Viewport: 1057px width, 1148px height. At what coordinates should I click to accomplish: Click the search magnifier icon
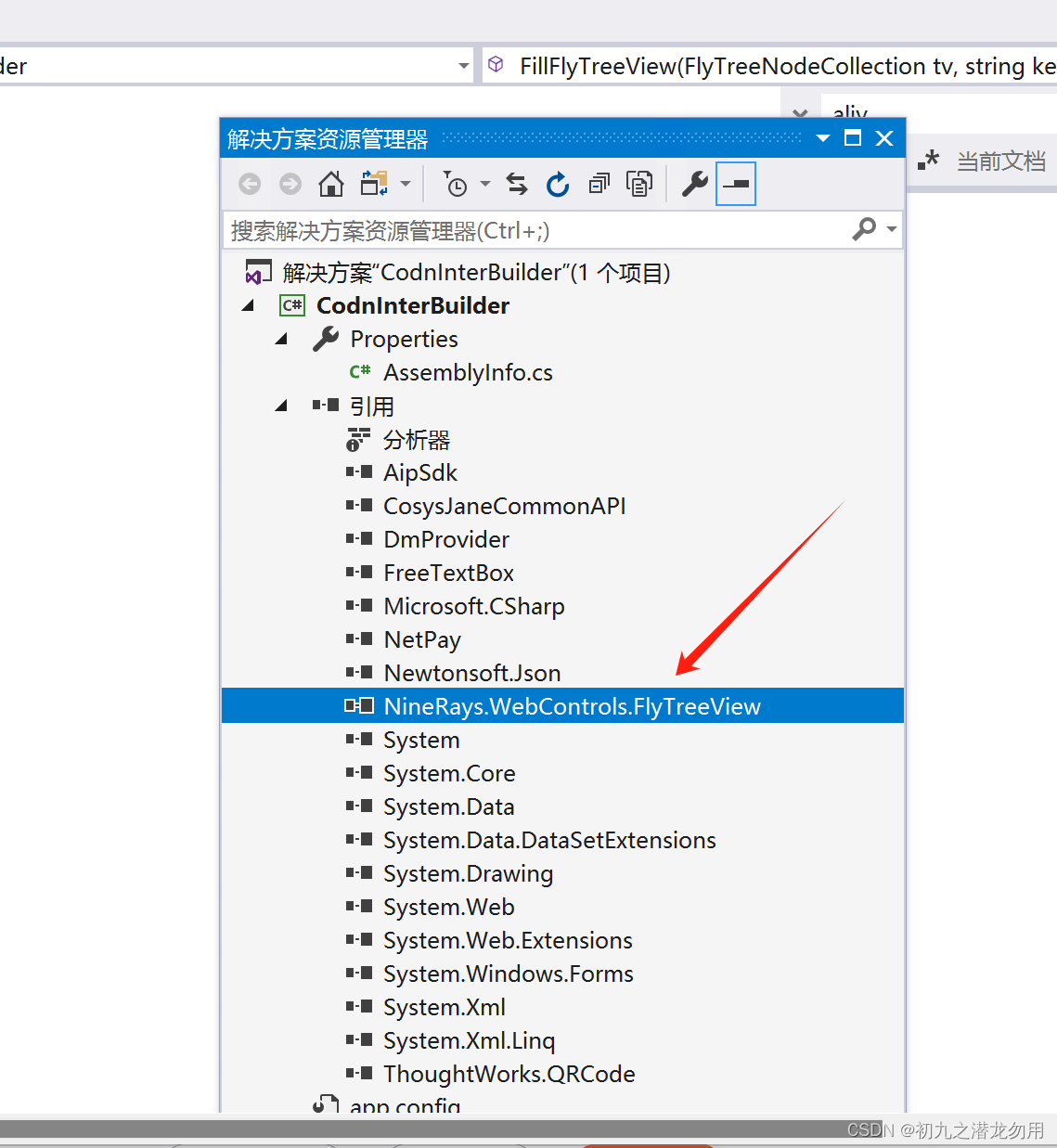click(864, 228)
